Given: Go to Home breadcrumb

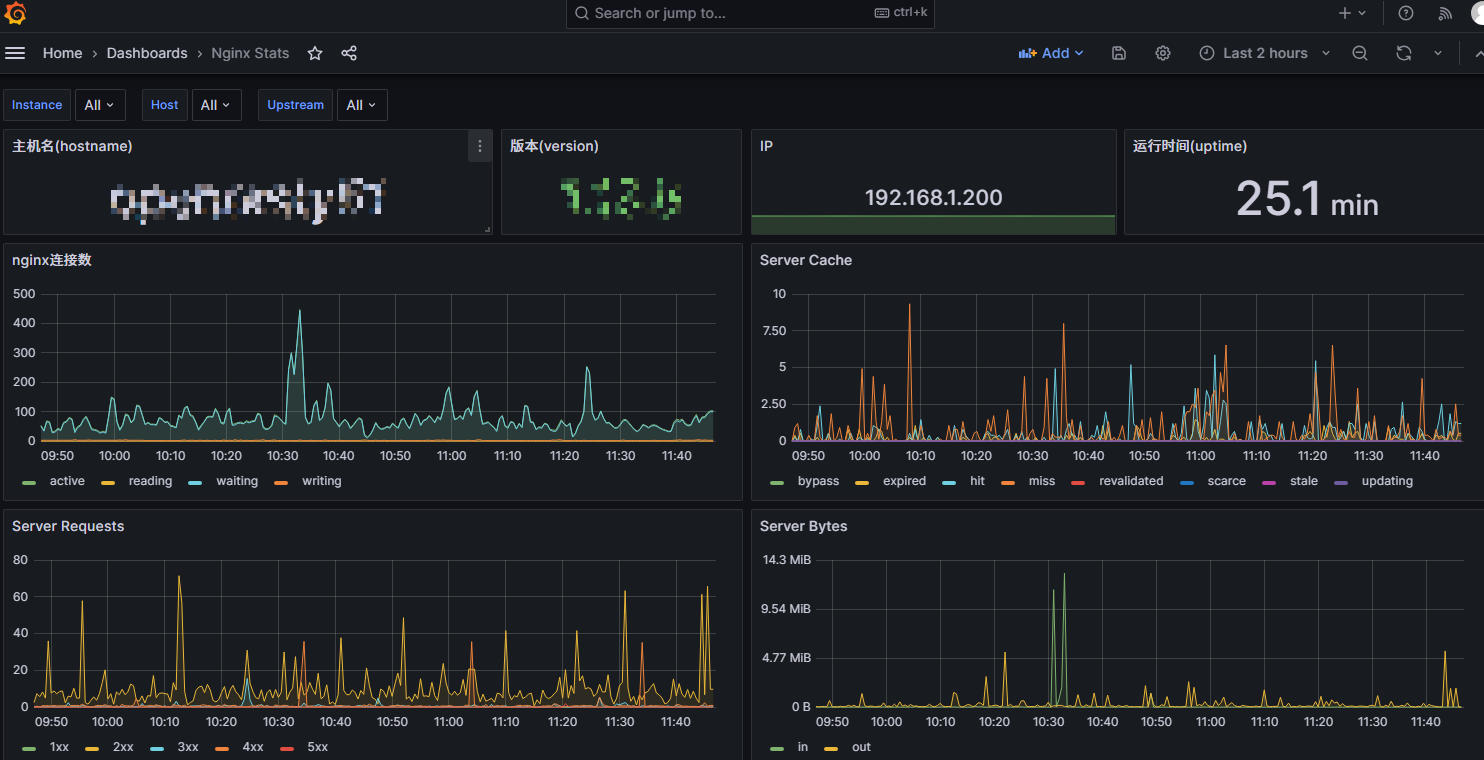Looking at the screenshot, I should (62, 53).
